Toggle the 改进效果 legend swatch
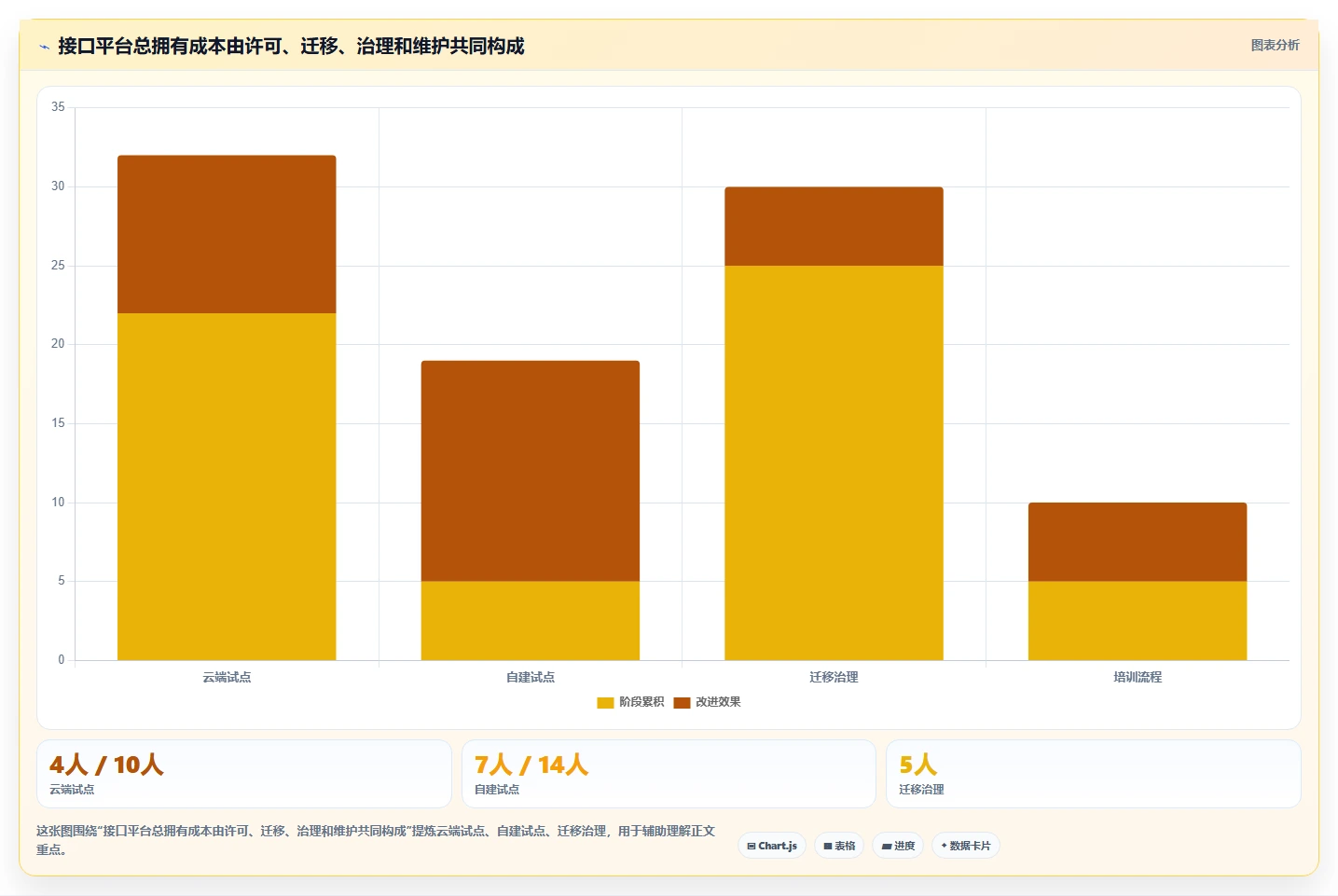 click(682, 702)
